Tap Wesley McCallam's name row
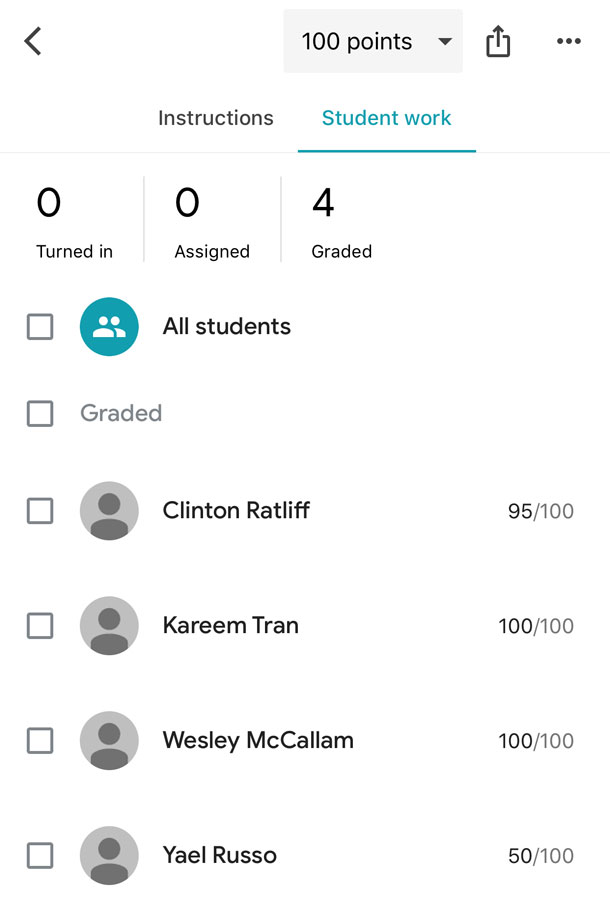The image size is (610, 900). pos(258,741)
